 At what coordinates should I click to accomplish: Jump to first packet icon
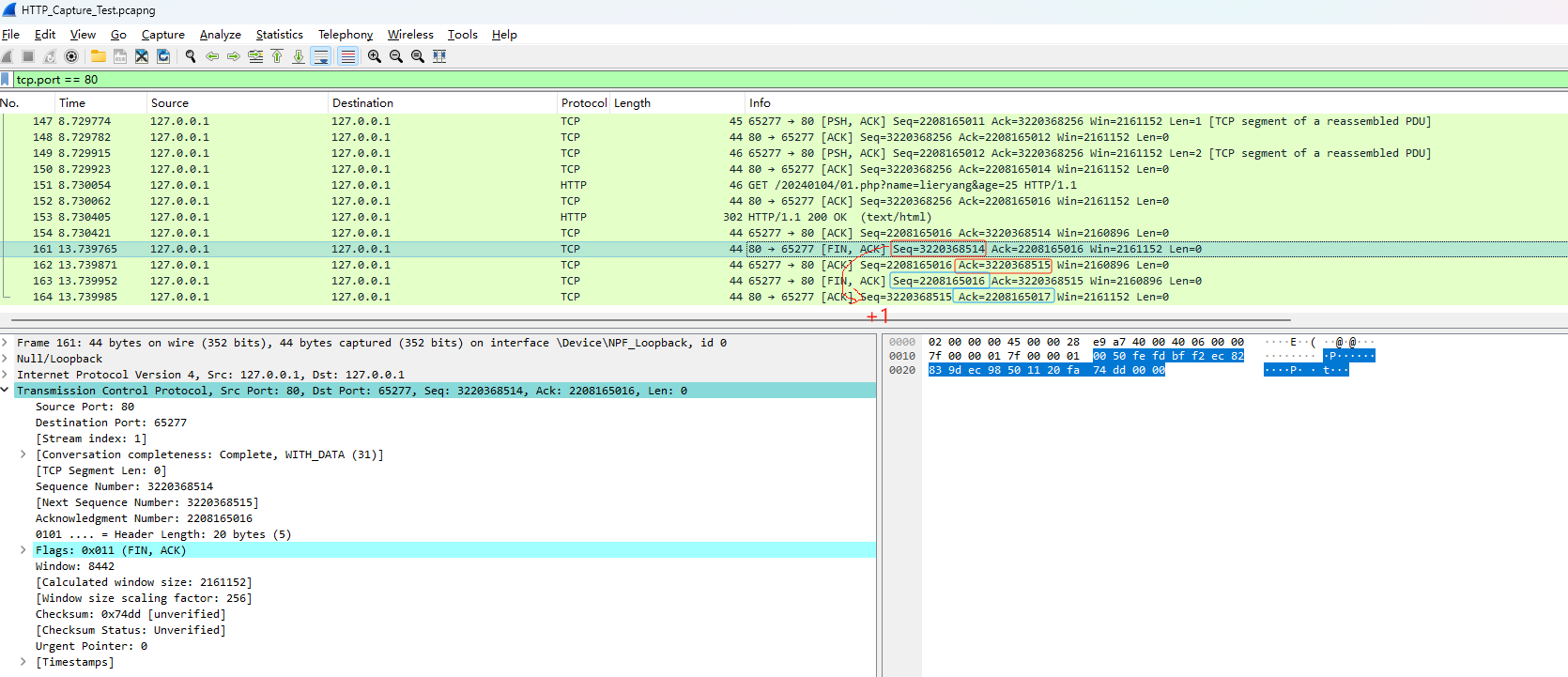[x=277, y=56]
